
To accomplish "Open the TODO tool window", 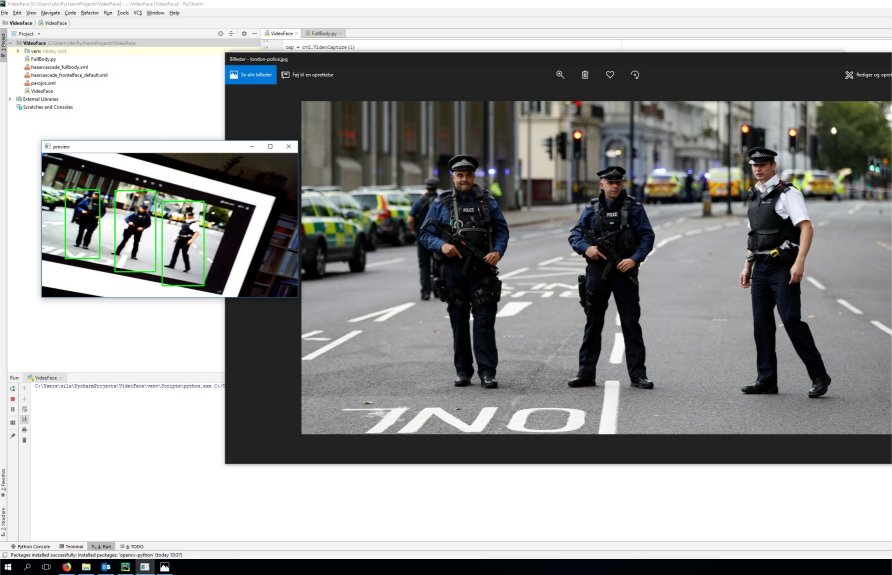I will (x=132, y=547).
